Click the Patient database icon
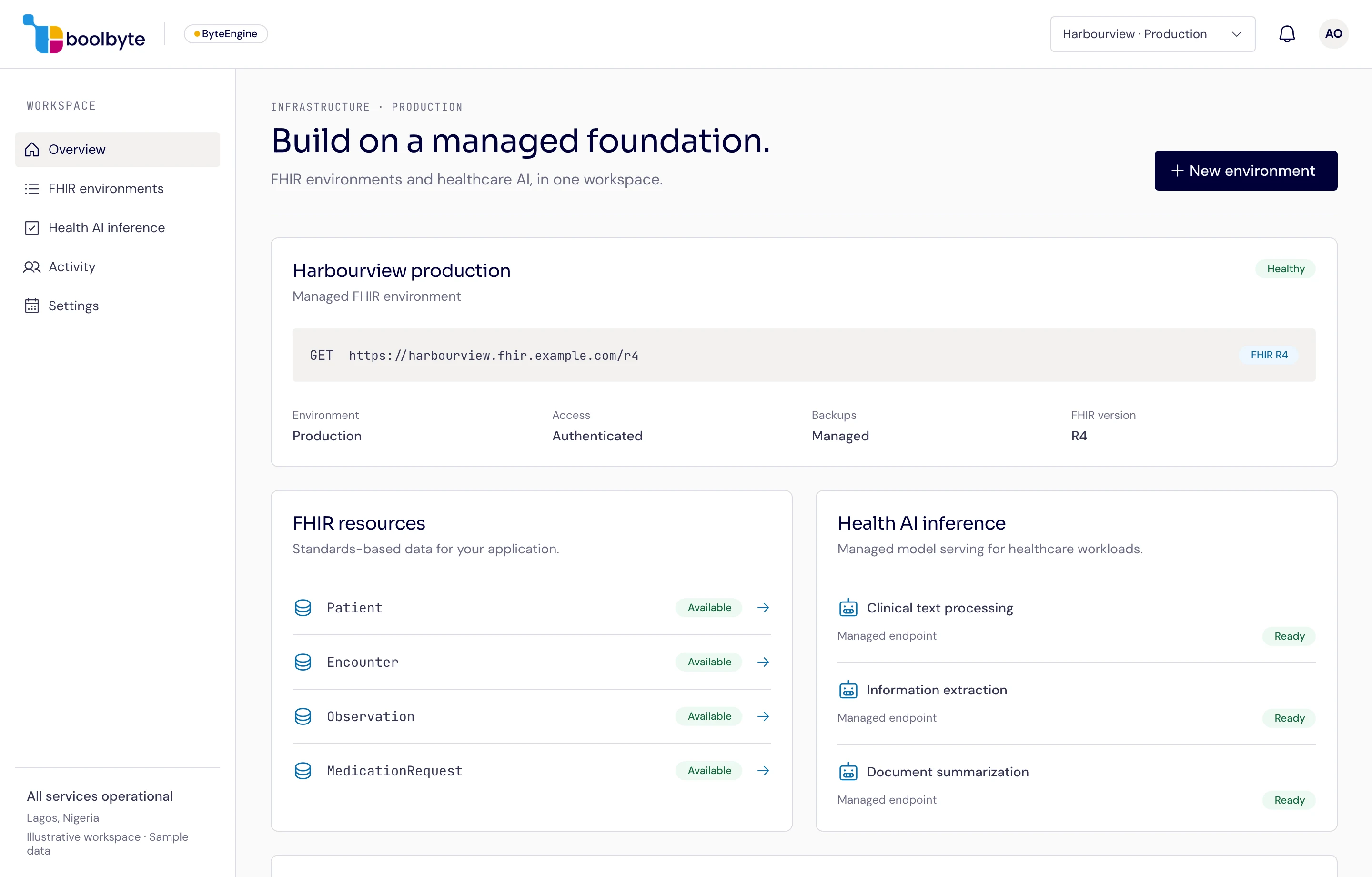The image size is (1372, 877). tap(303, 608)
